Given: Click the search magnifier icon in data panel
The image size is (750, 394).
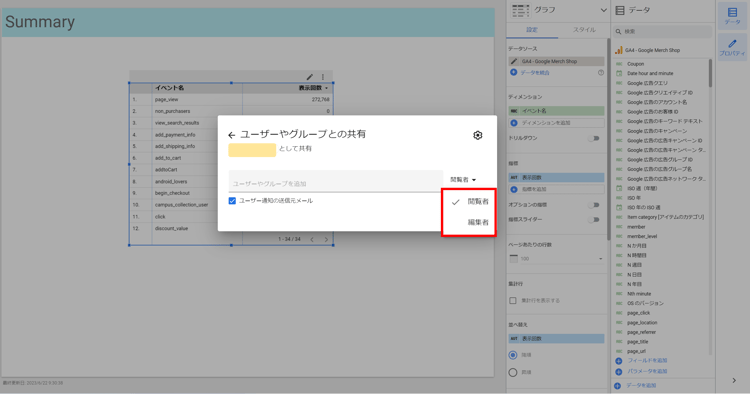Looking at the screenshot, I should point(618,32).
